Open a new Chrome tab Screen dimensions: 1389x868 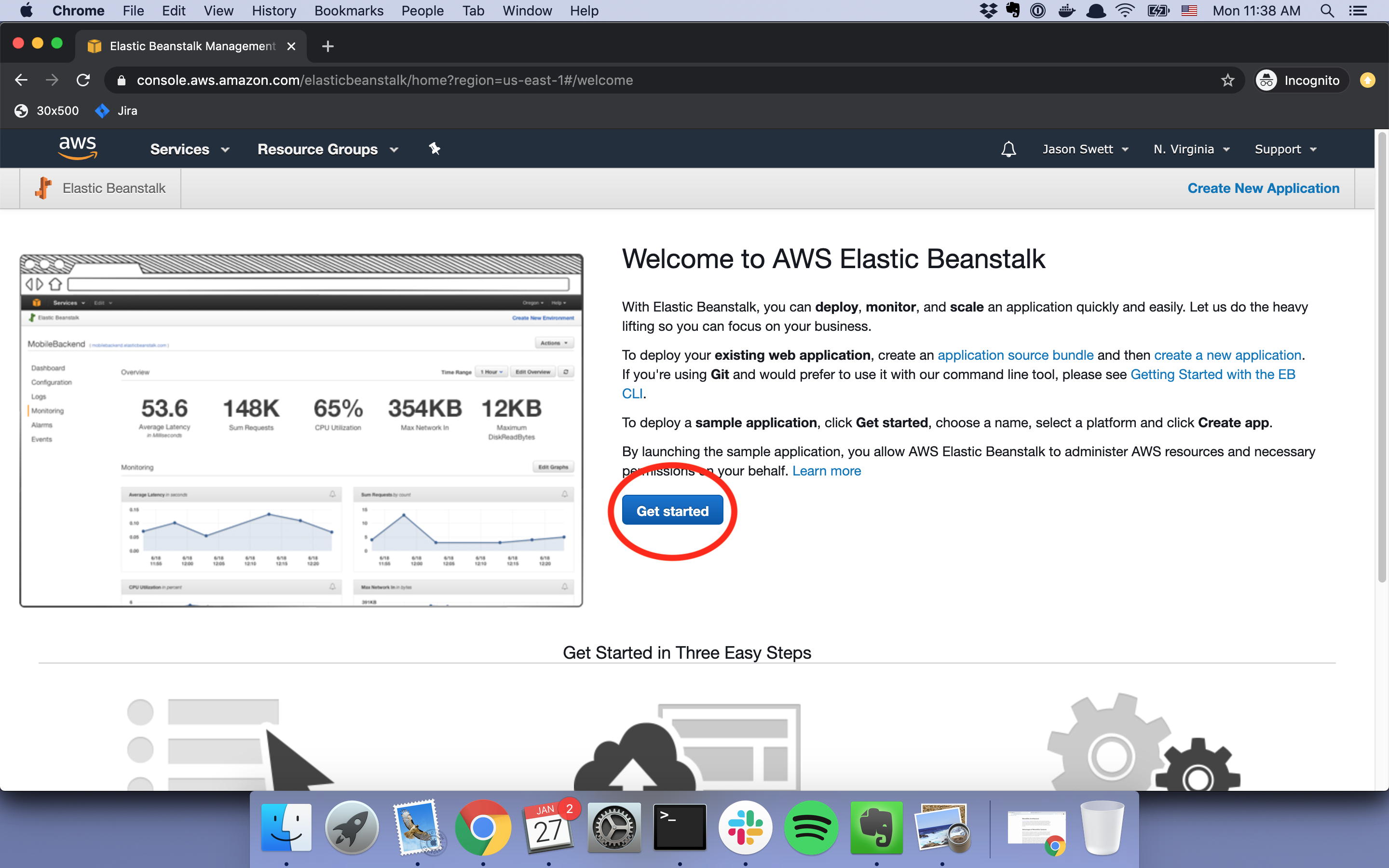[x=328, y=46]
